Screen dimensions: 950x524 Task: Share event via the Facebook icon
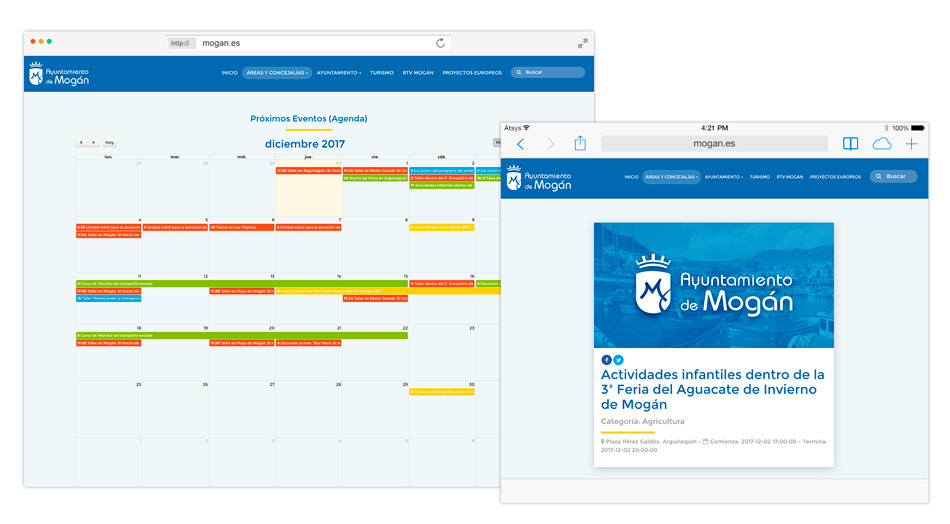[x=606, y=360]
